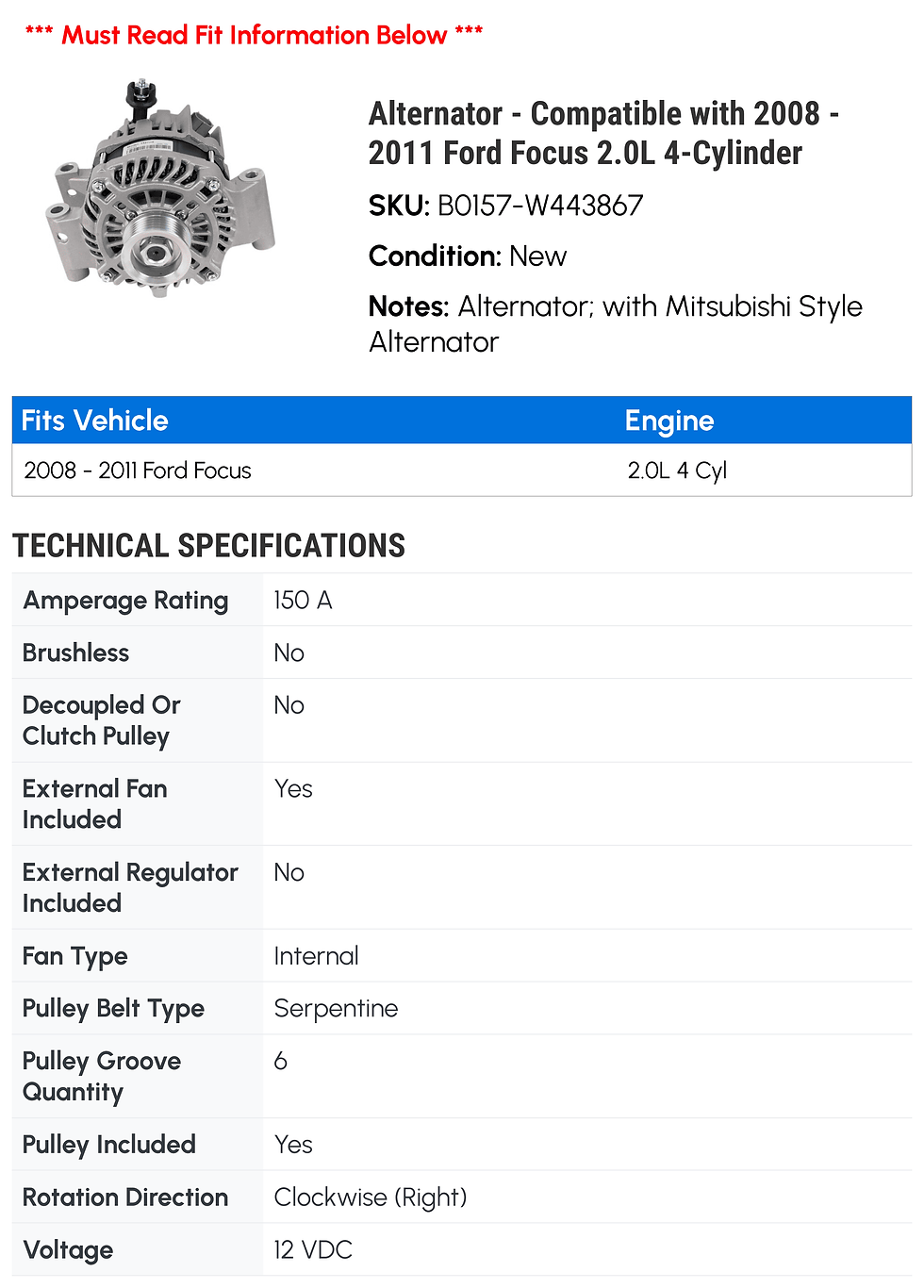Click the External Fan Included label
924x1288 pixels.
94,803
